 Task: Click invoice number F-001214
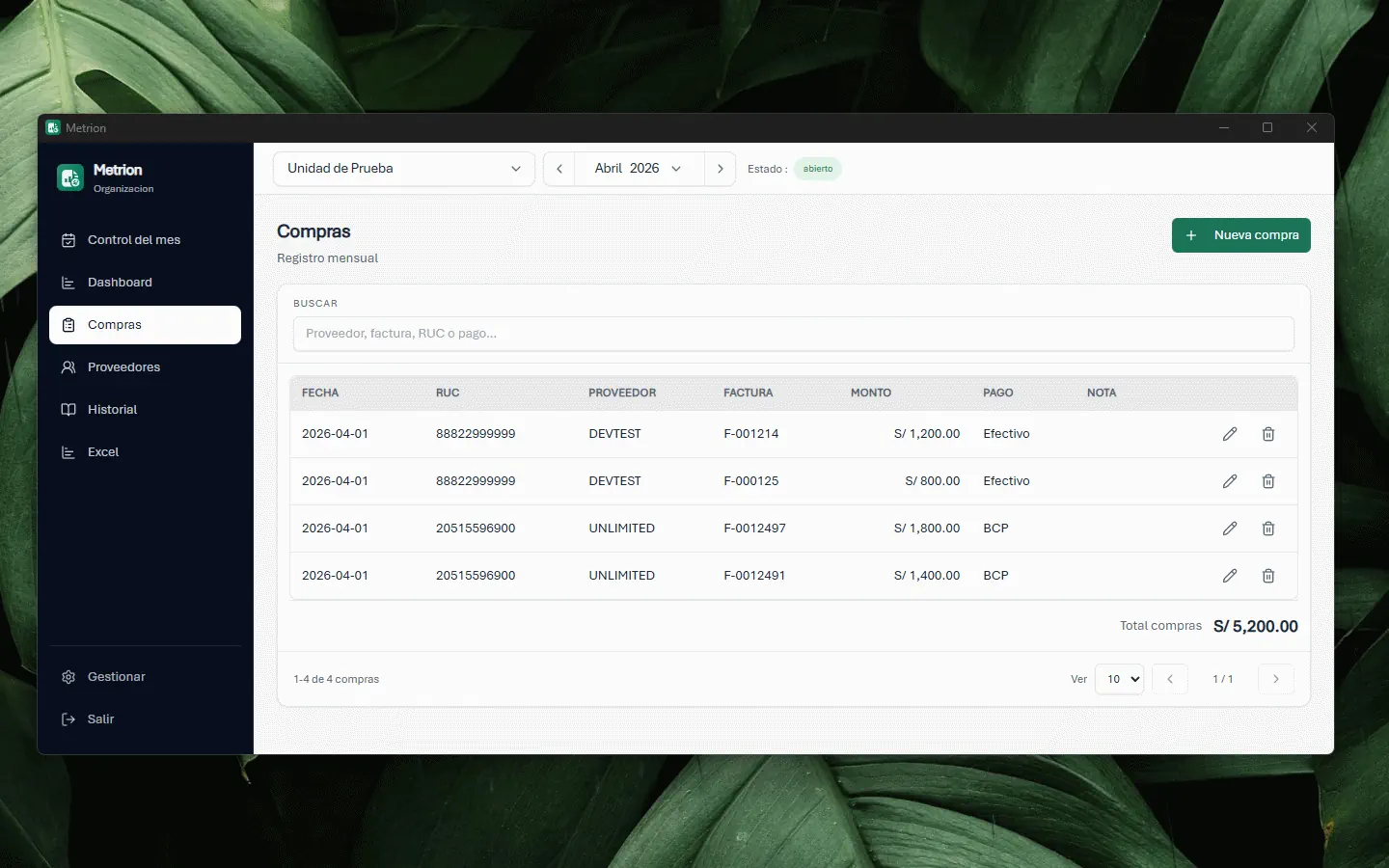751,434
